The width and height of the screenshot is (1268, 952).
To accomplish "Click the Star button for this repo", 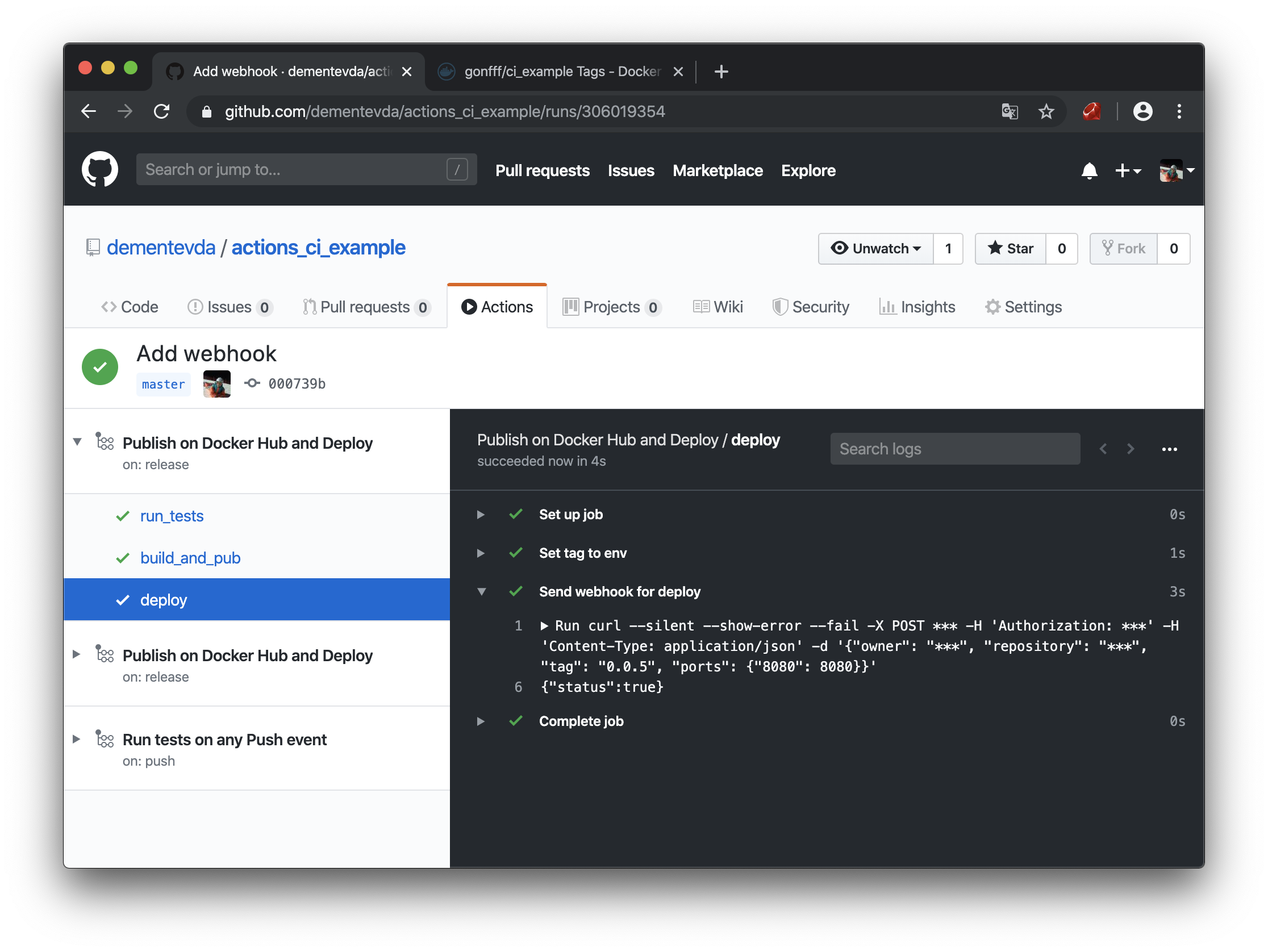I will click(1012, 248).
